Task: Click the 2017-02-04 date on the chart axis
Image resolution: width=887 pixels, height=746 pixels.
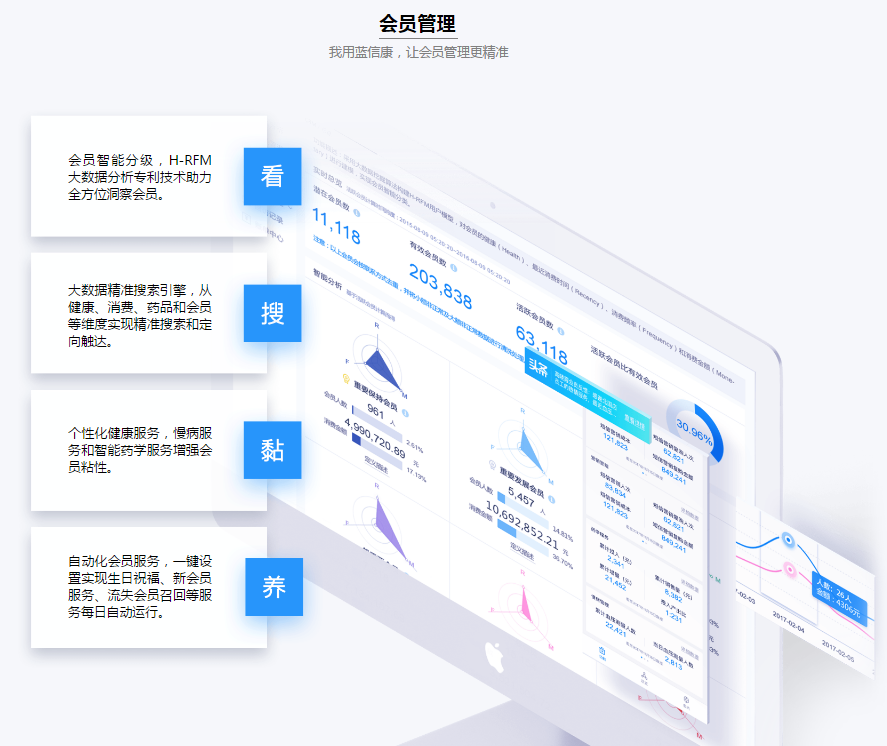Action: click(x=789, y=622)
